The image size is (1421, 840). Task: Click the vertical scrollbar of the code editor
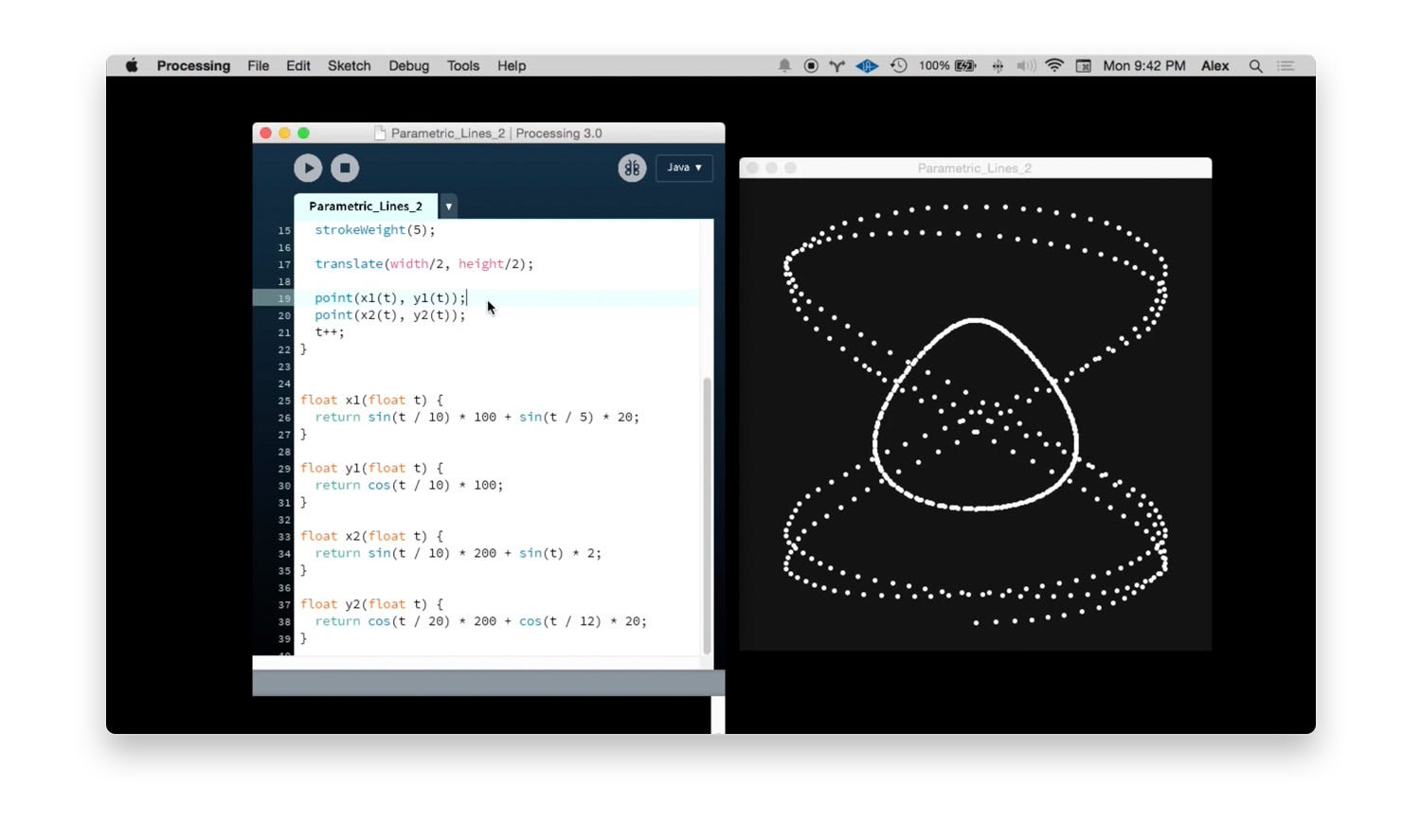(x=707, y=516)
